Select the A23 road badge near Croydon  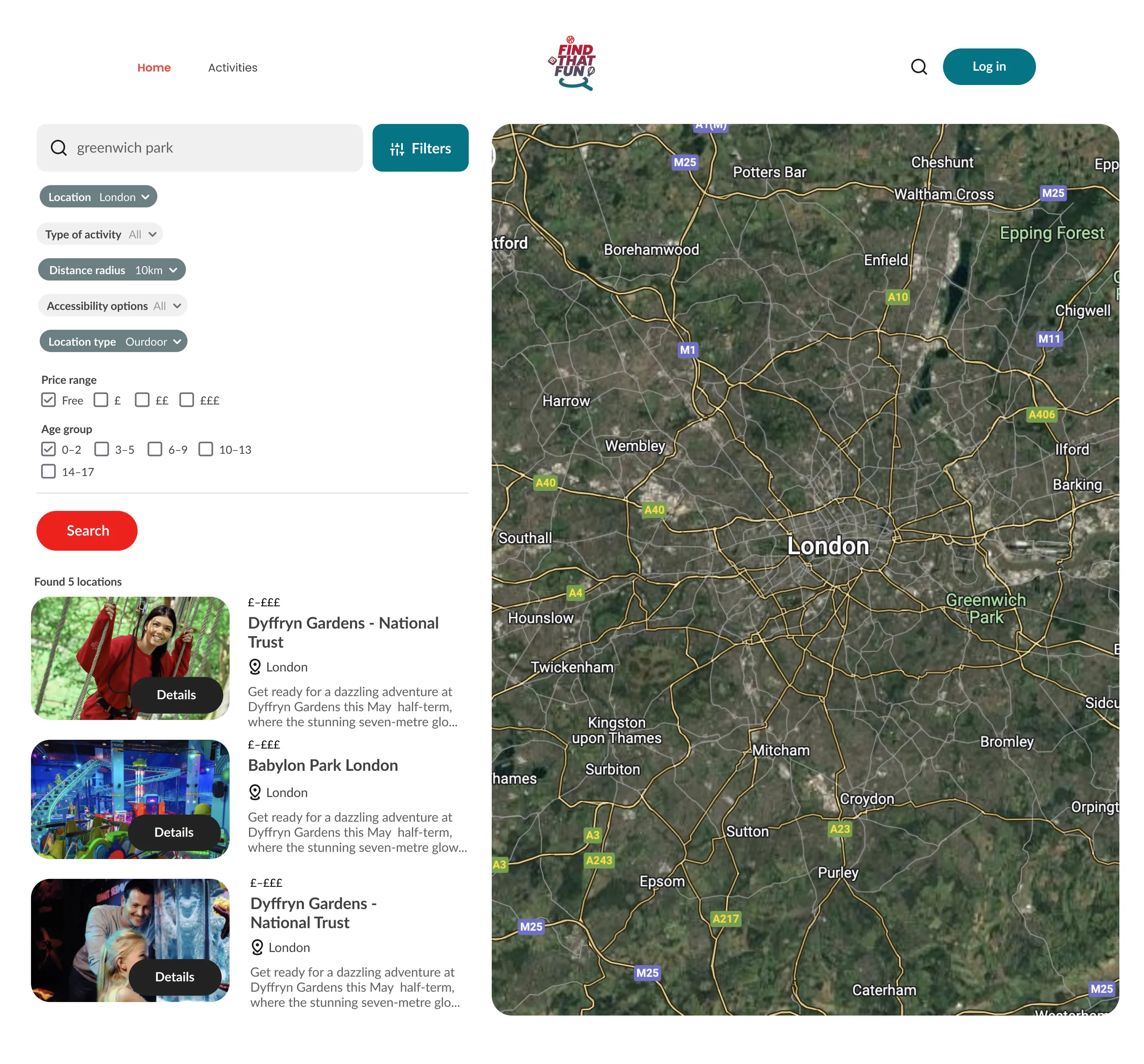click(x=840, y=829)
